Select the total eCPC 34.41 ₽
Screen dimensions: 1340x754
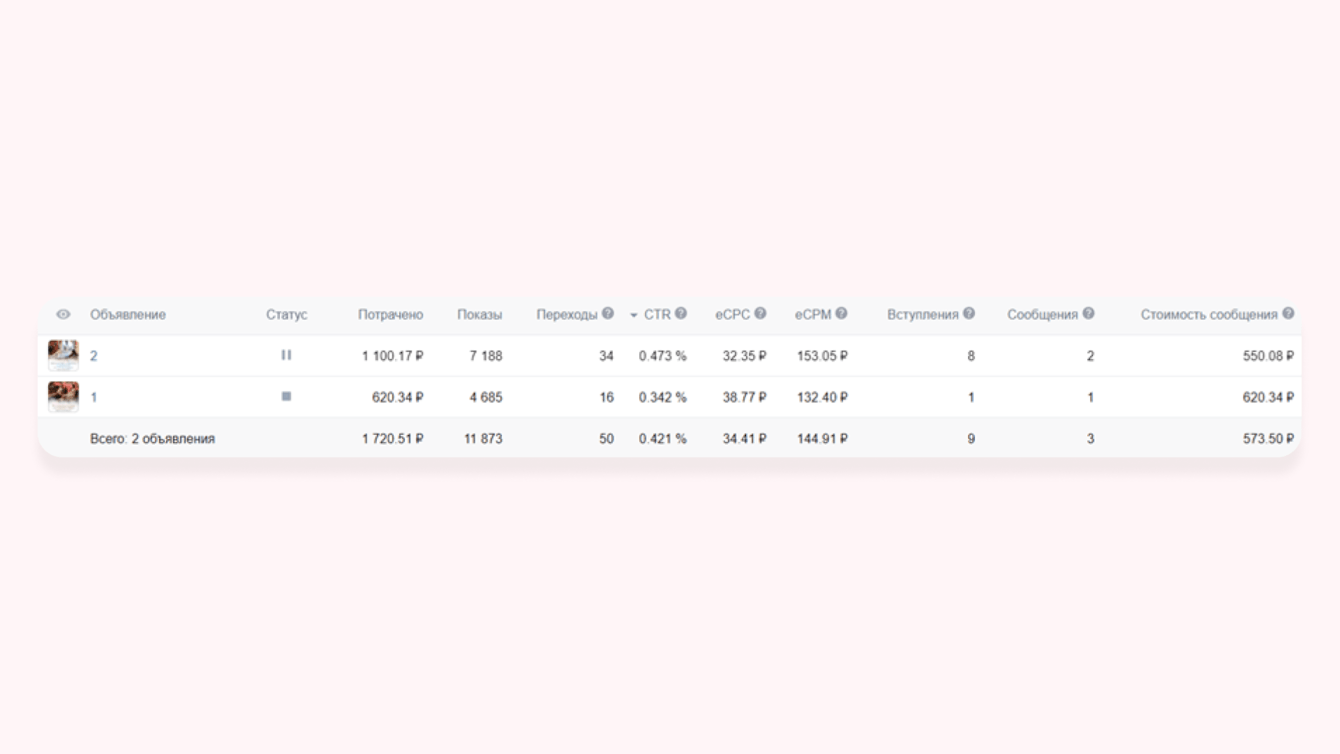click(x=745, y=439)
